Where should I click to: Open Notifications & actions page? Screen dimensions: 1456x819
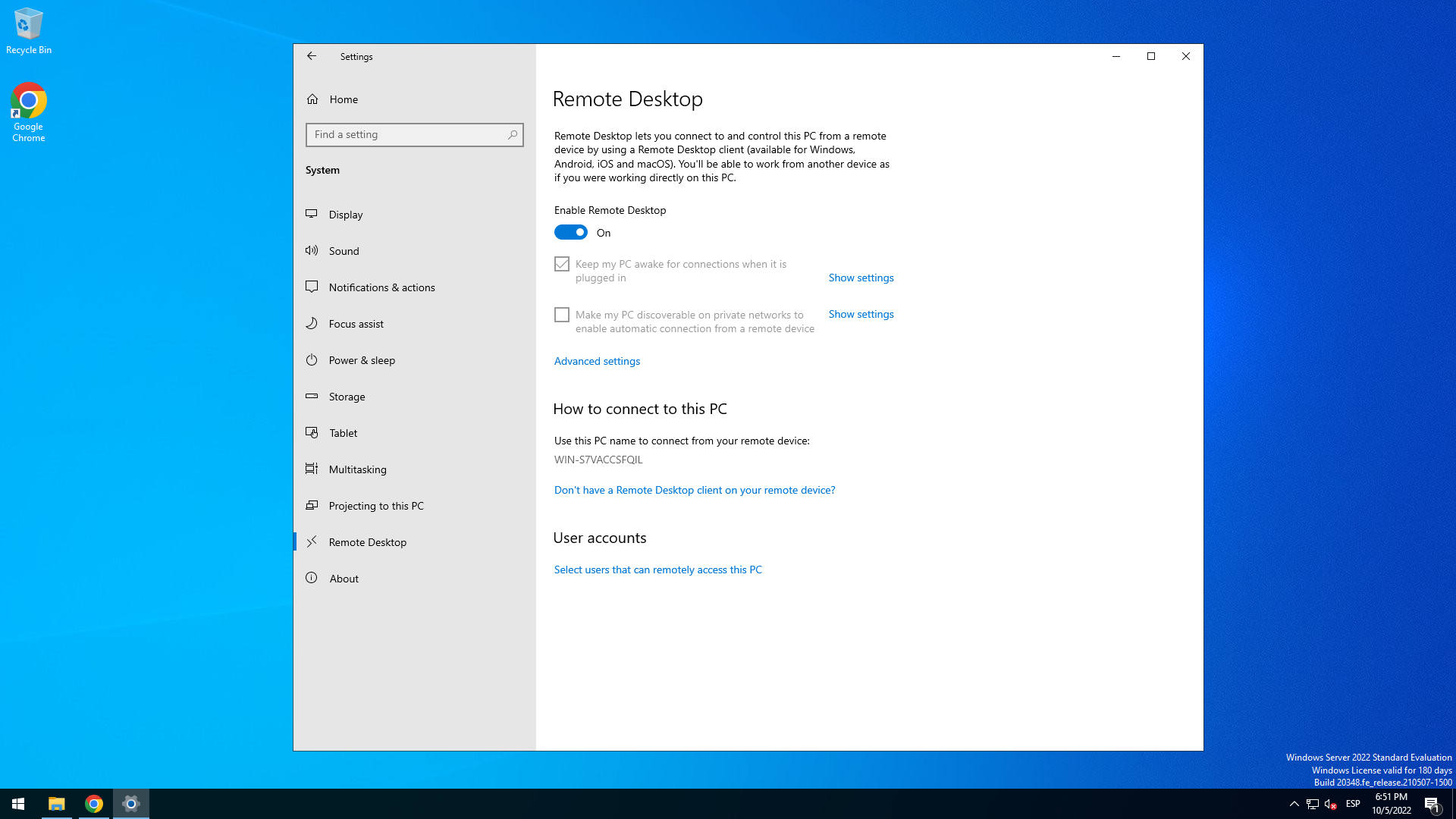point(381,287)
